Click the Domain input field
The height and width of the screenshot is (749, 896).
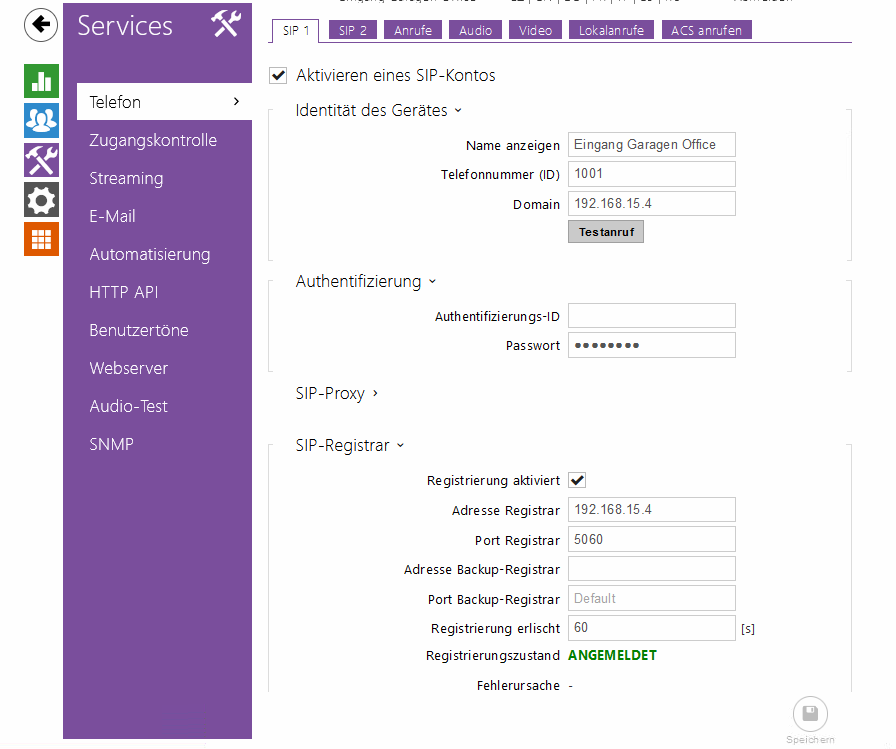click(651, 203)
